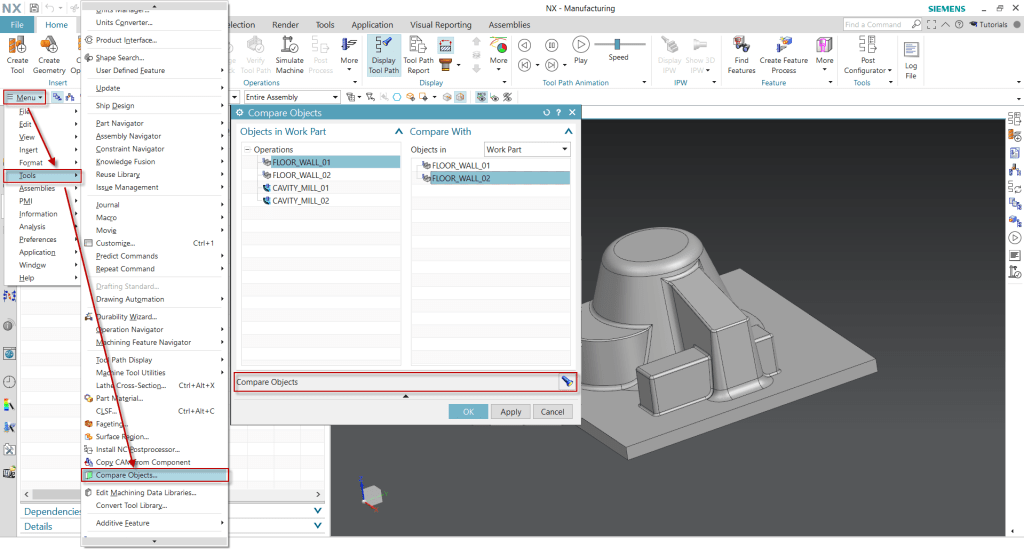Collapse the Objects in Work Part section
Screen dimensions: 1024x549
pyautogui.click(x=398, y=131)
